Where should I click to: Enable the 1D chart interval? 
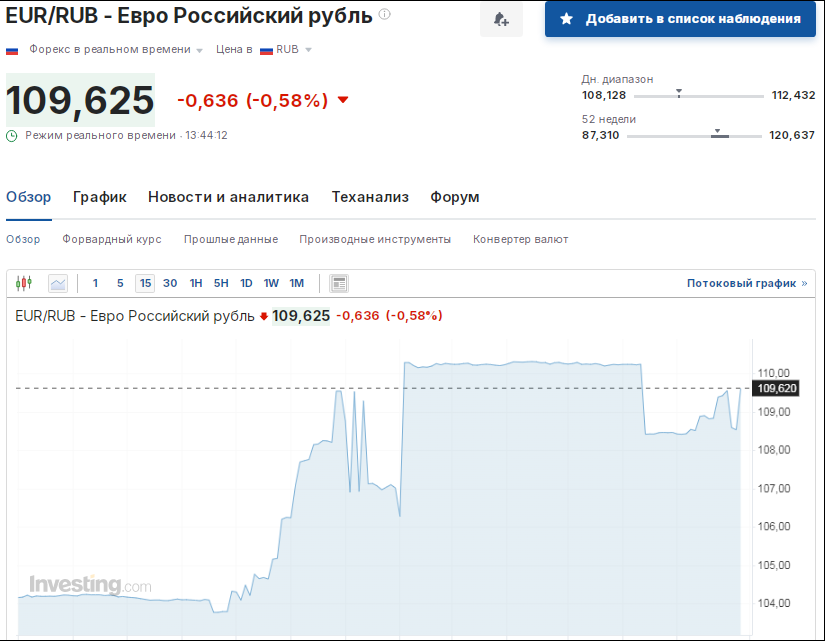coord(245,283)
